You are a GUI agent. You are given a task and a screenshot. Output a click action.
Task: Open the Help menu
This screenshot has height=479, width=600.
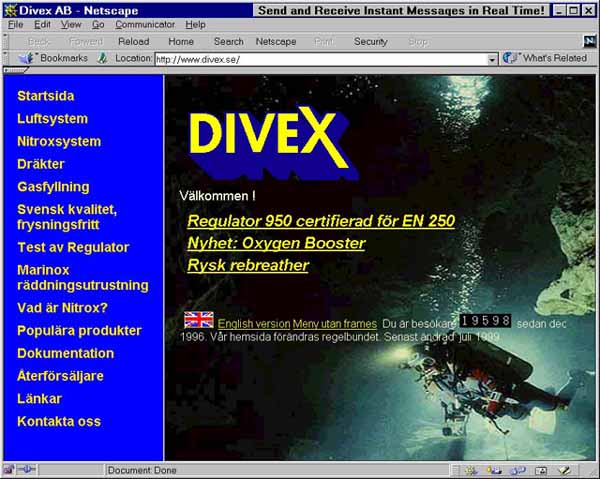(196, 24)
